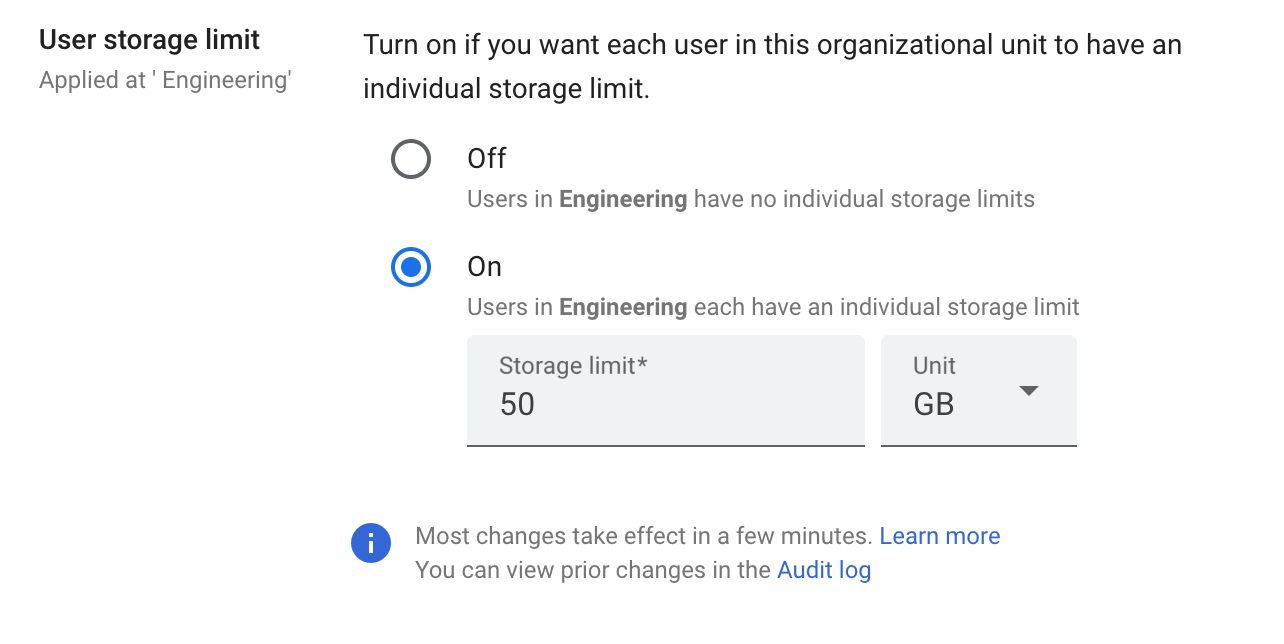Screen dimensions: 1284x644
Task: Click the value 50 in Storage limit
Action: (x=518, y=404)
